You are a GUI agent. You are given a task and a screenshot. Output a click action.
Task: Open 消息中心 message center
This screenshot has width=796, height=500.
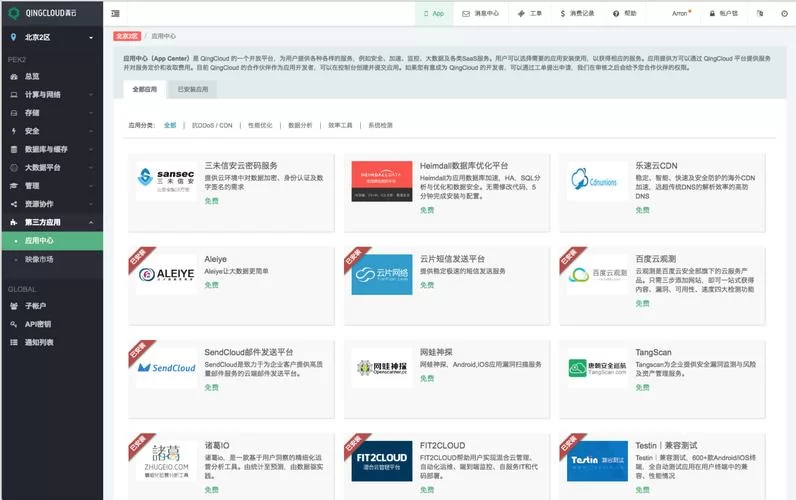(x=480, y=14)
